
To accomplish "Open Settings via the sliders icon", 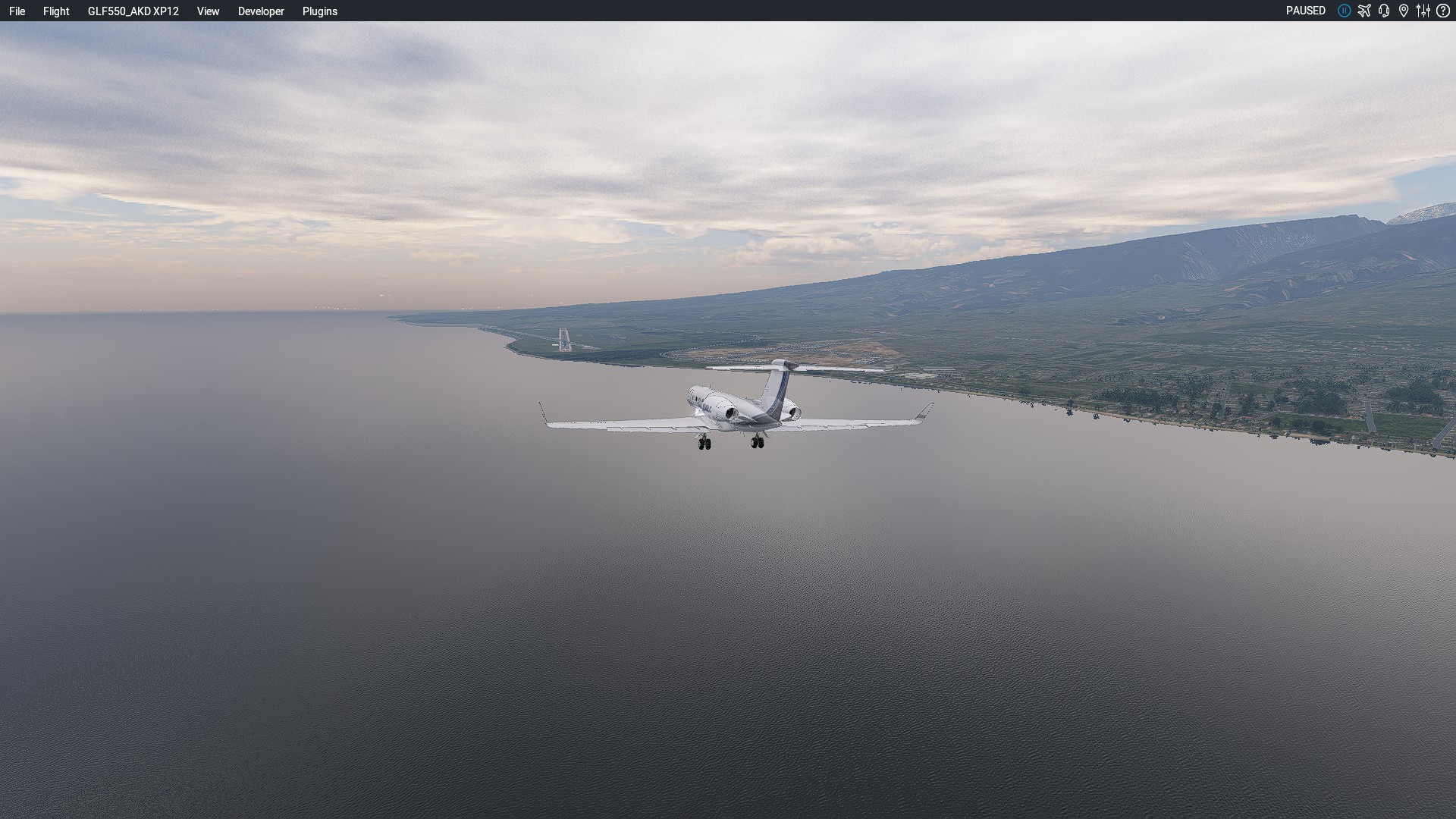I will (1423, 11).
